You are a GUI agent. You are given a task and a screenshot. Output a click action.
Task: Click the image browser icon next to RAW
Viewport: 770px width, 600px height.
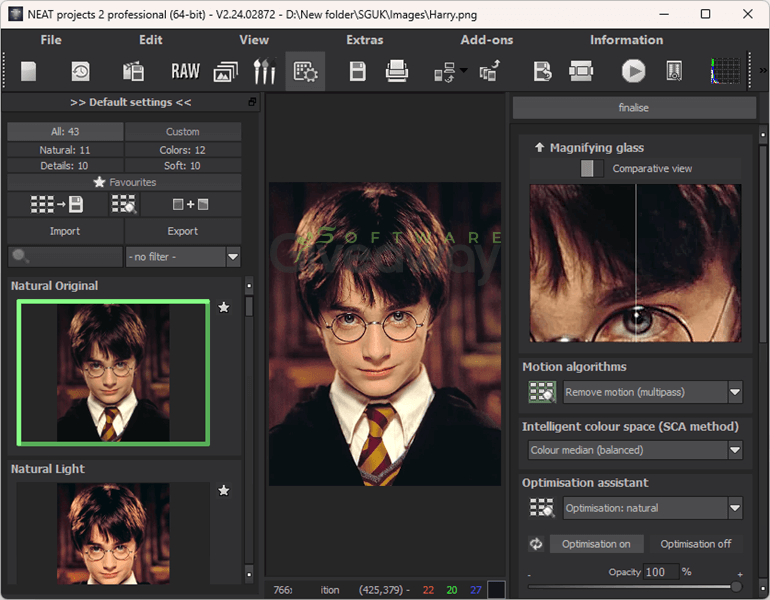[x=133, y=72]
